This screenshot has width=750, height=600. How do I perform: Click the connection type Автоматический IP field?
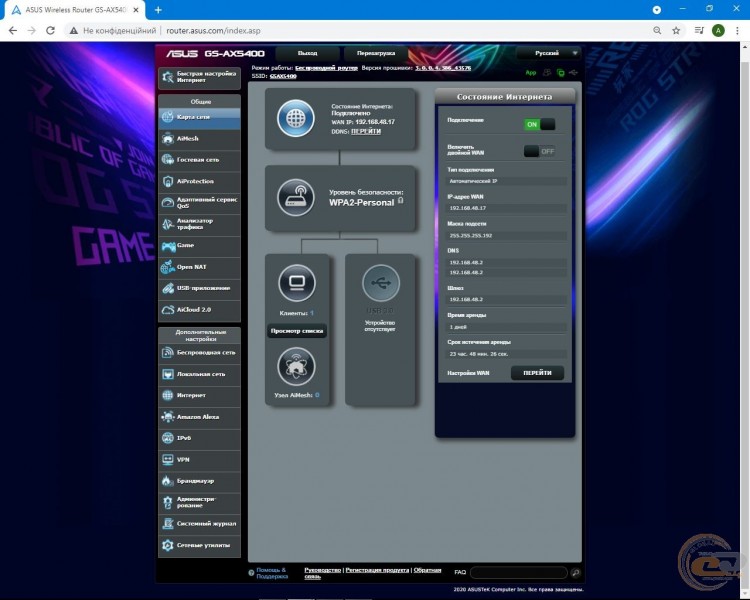point(507,181)
